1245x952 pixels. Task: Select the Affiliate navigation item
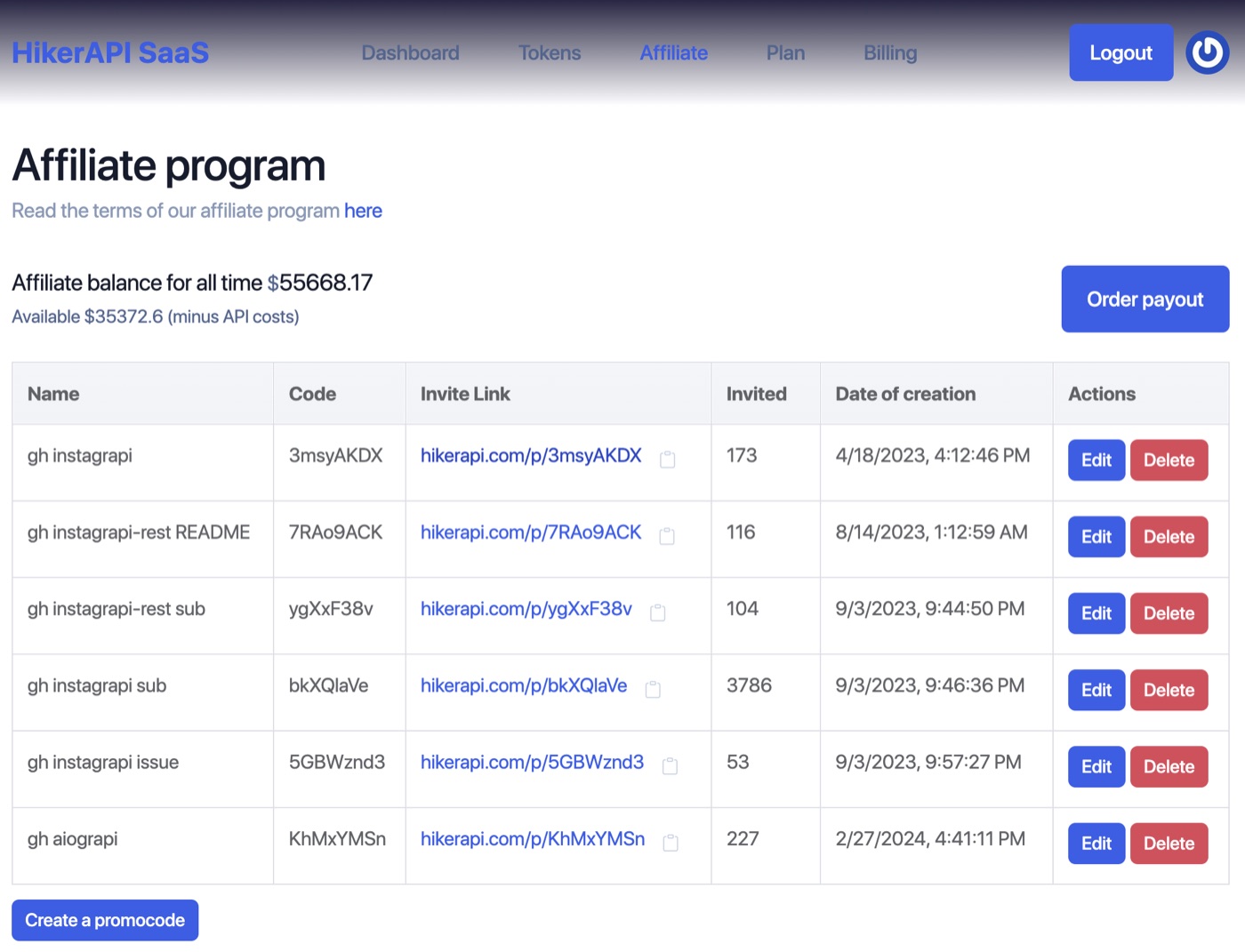[x=674, y=52]
